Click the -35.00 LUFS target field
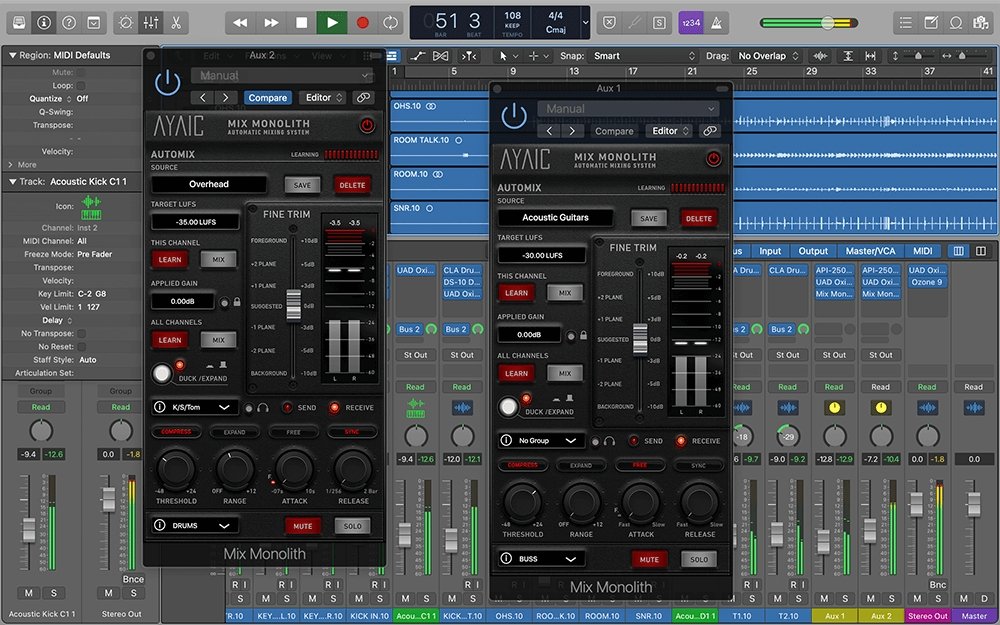The height and width of the screenshot is (625, 1000). tap(196, 222)
